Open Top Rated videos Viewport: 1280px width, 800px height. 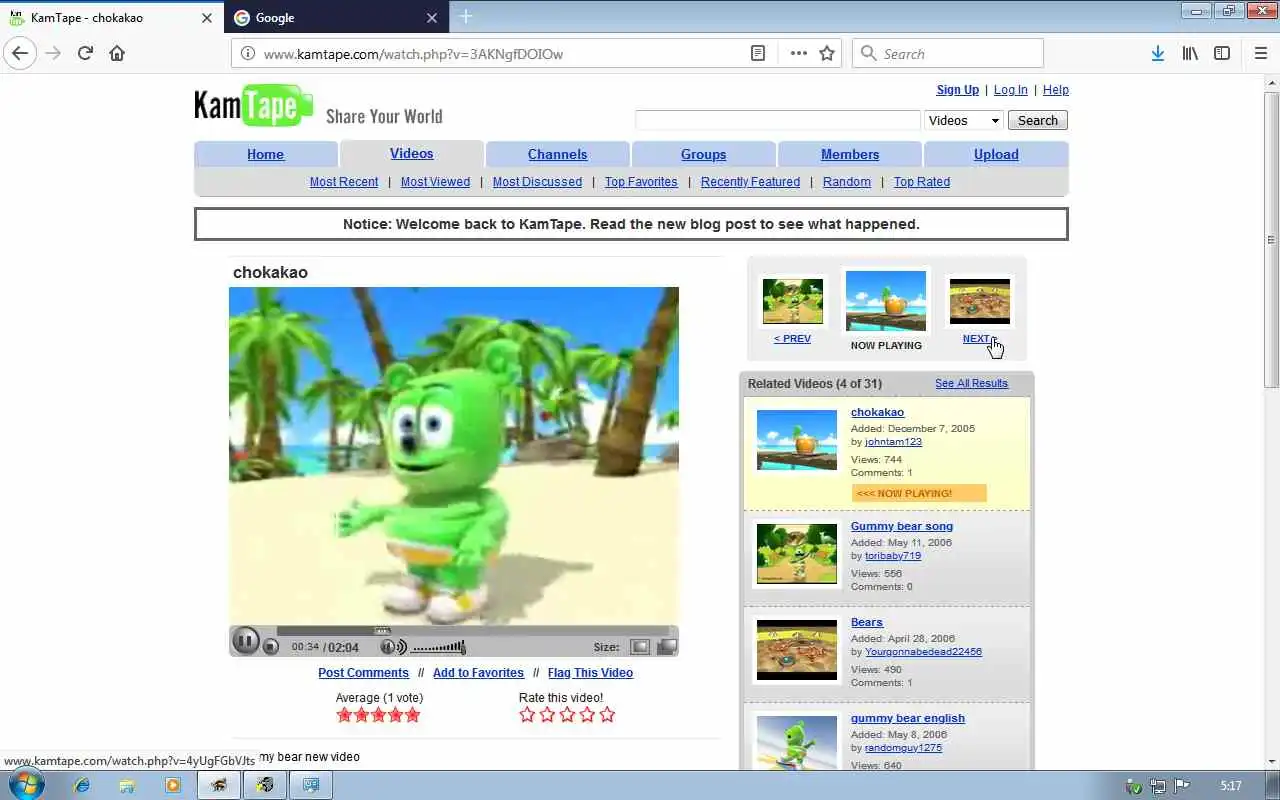coord(922,182)
